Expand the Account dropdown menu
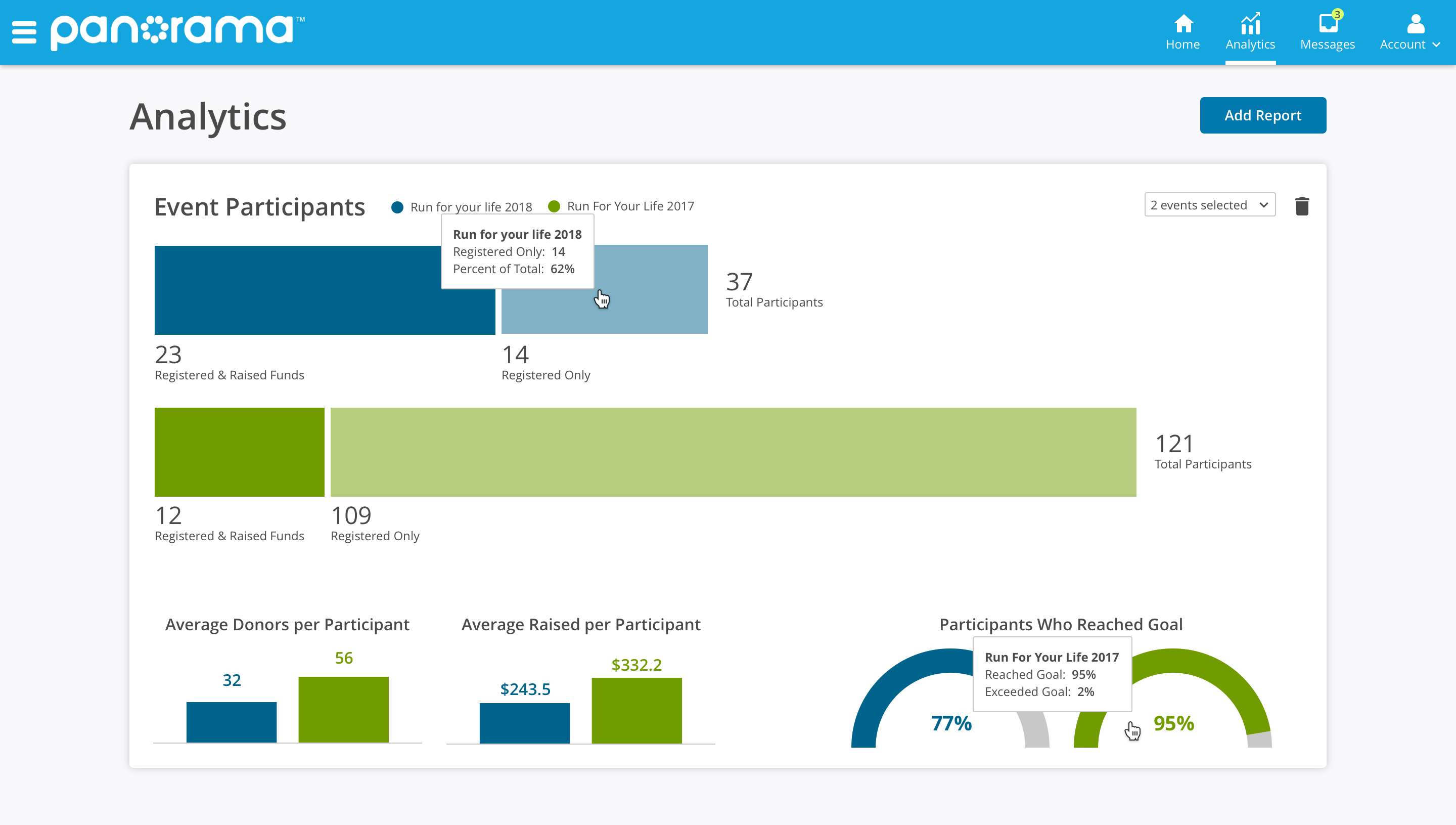Image resolution: width=1456 pixels, height=825 pixels. [x=1409, y=32]
